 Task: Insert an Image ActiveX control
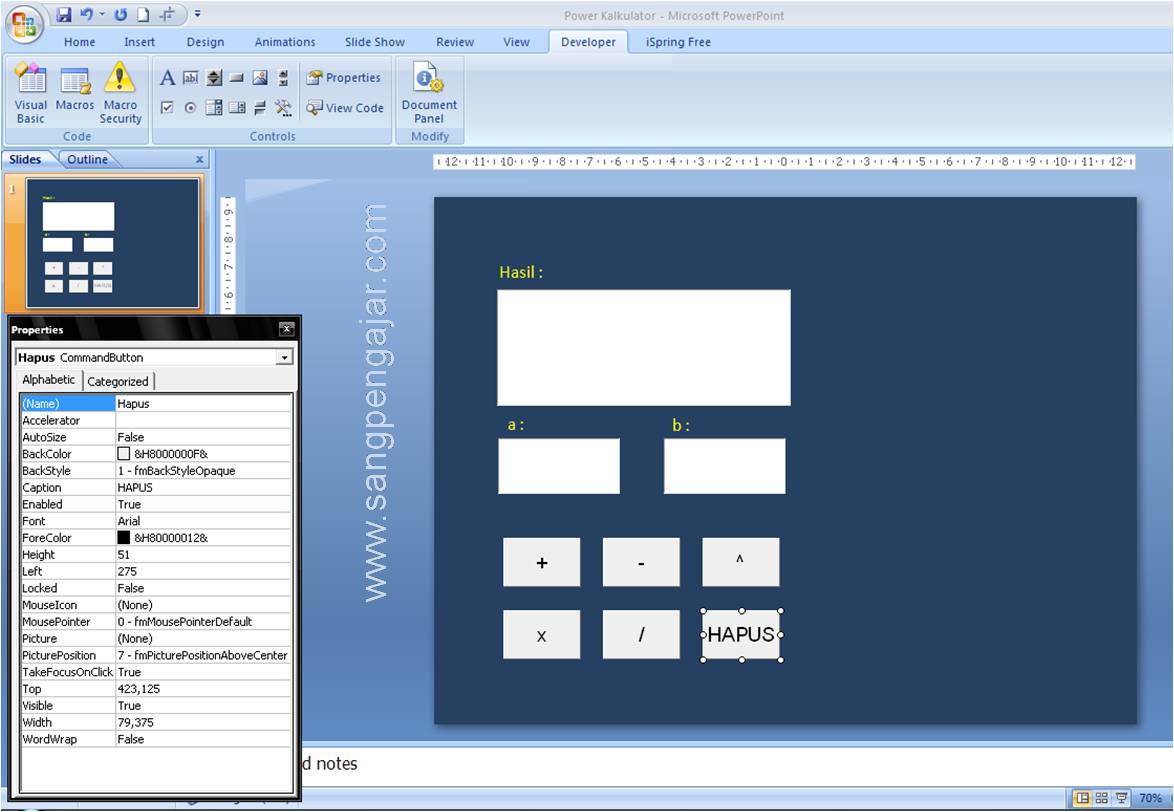pos(260,77)
